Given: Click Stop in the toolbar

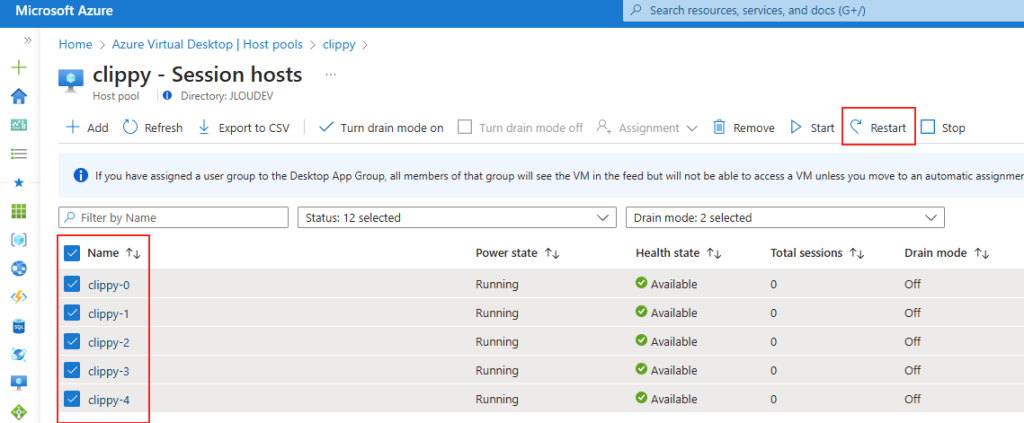Looking at the screenshot, I should click(943, 128).
